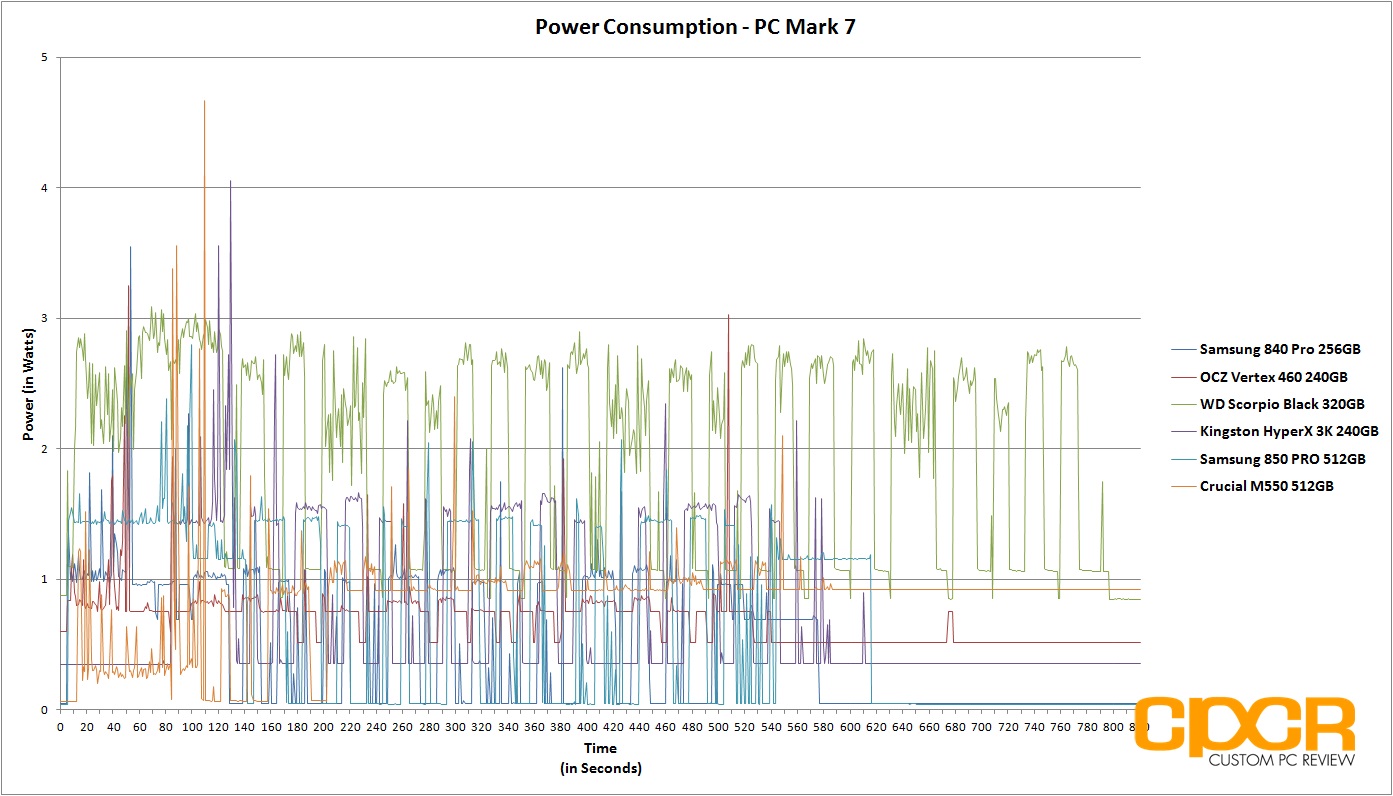Click the x-axis tick label 700
Viewport: 1393px width, 796px height.
click(x=982, y=726)
